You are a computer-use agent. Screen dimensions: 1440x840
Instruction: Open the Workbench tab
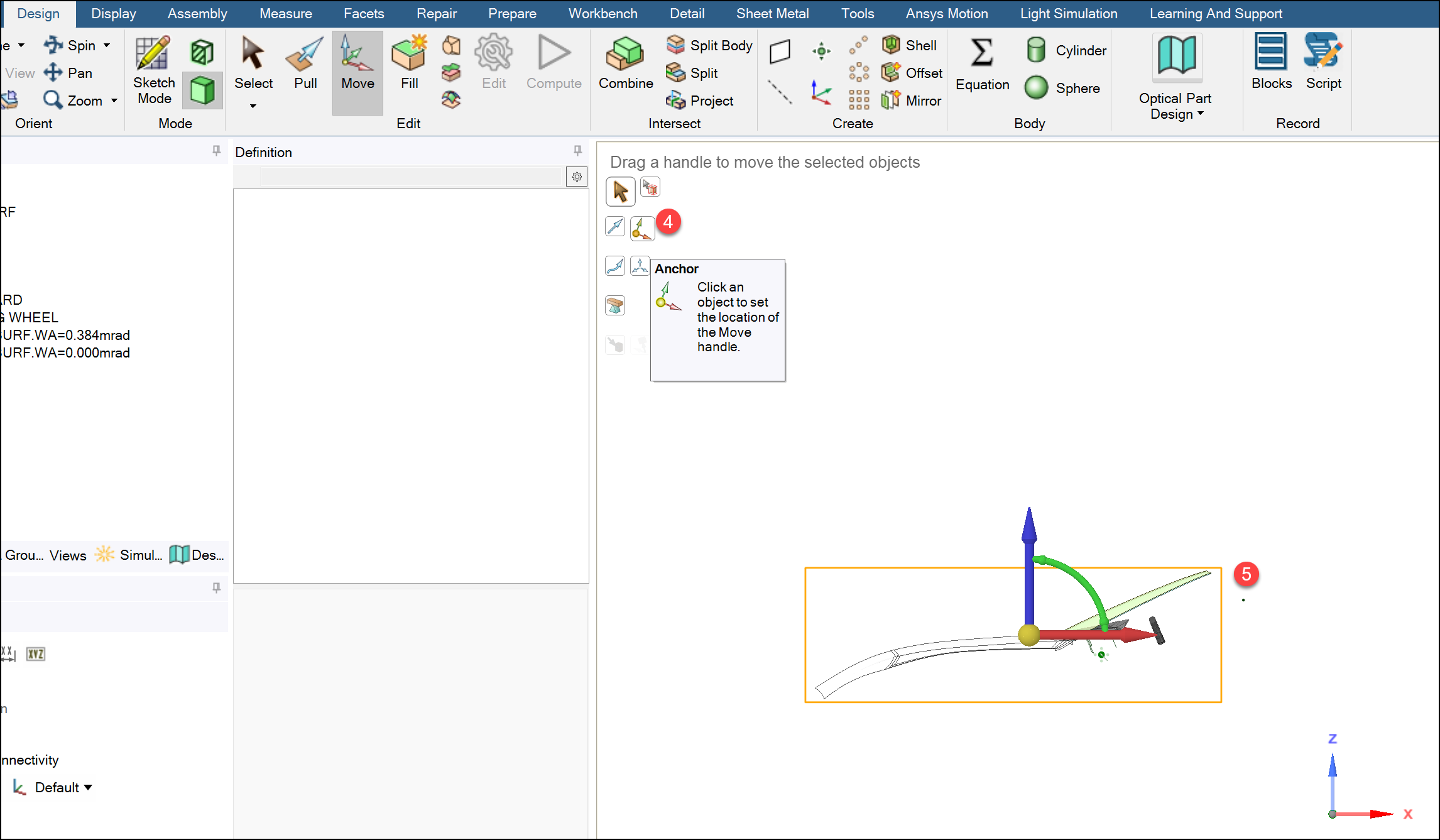pos(603,13)
